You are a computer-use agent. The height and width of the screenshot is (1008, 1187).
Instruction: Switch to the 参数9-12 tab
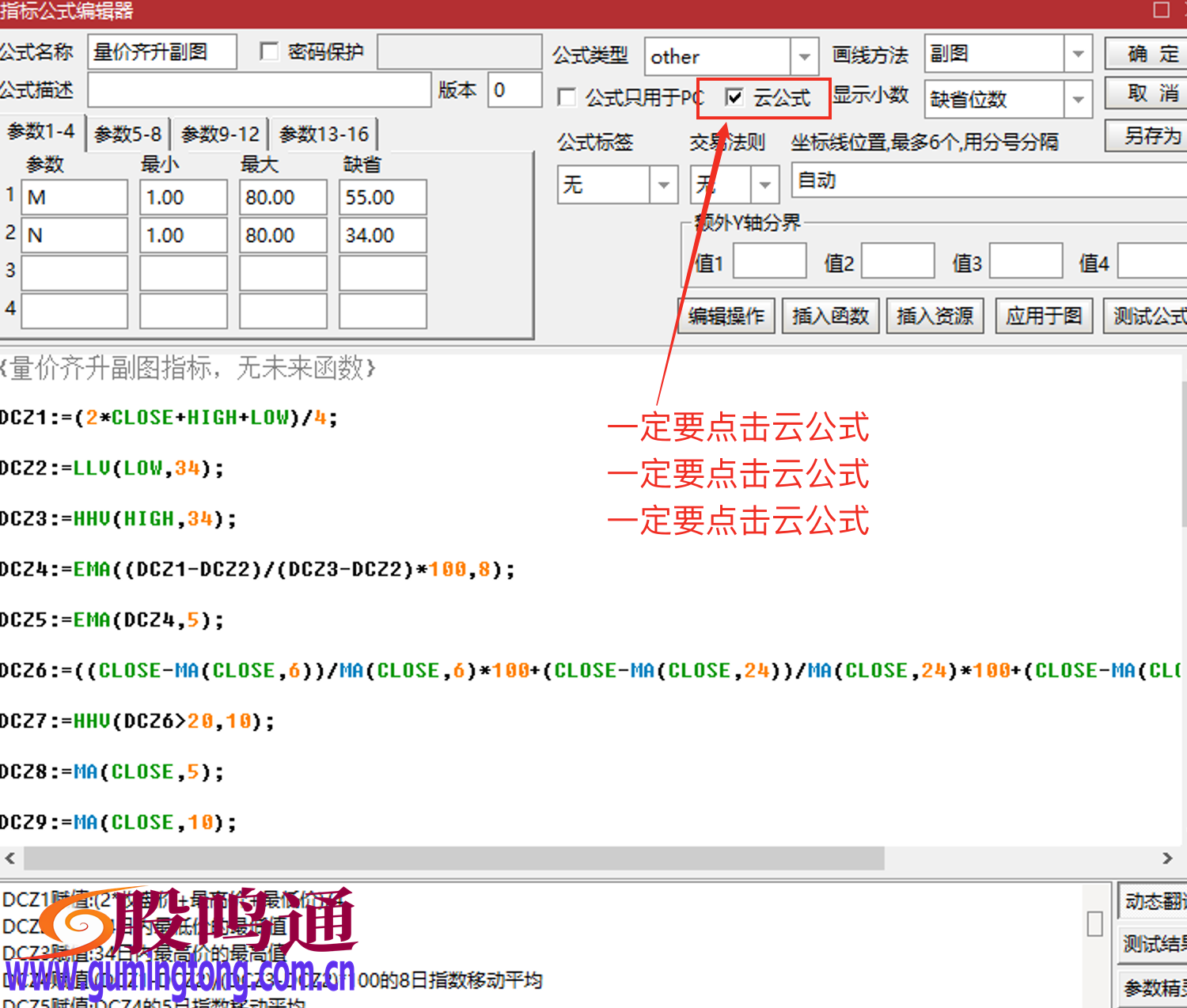click(x=220, y=133)
